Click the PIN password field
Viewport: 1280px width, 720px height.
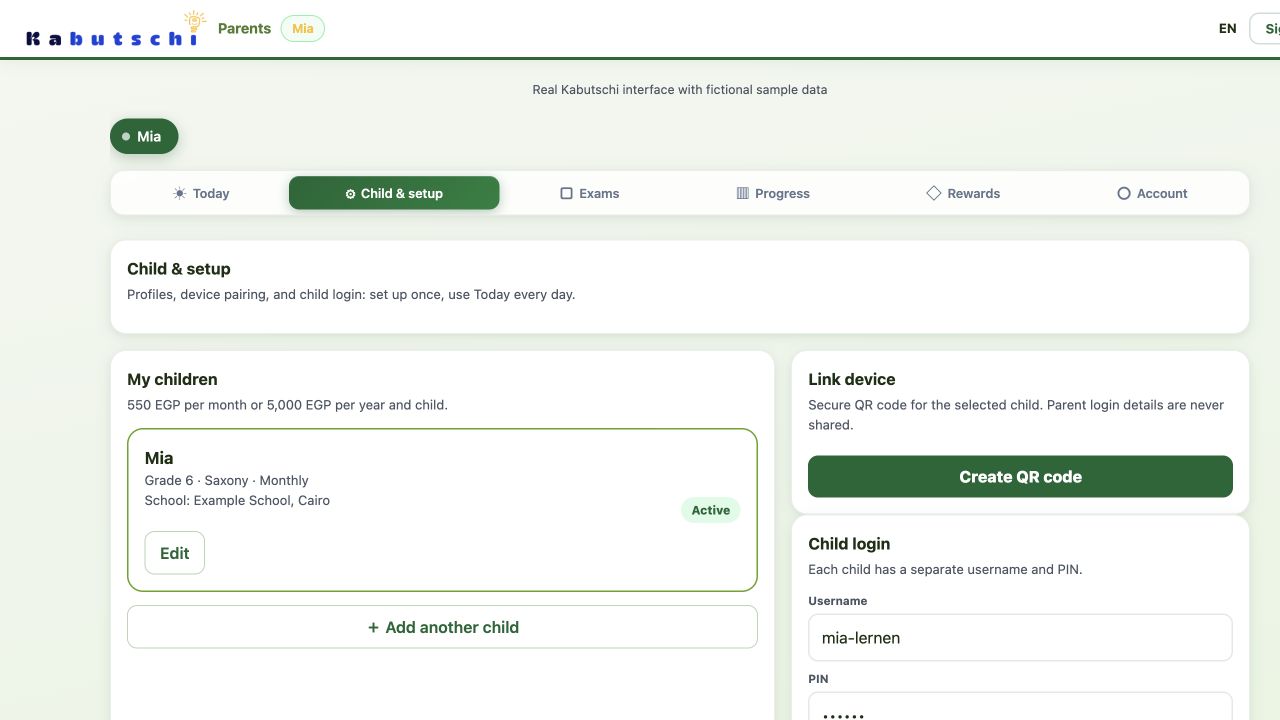click(1020, 707)
